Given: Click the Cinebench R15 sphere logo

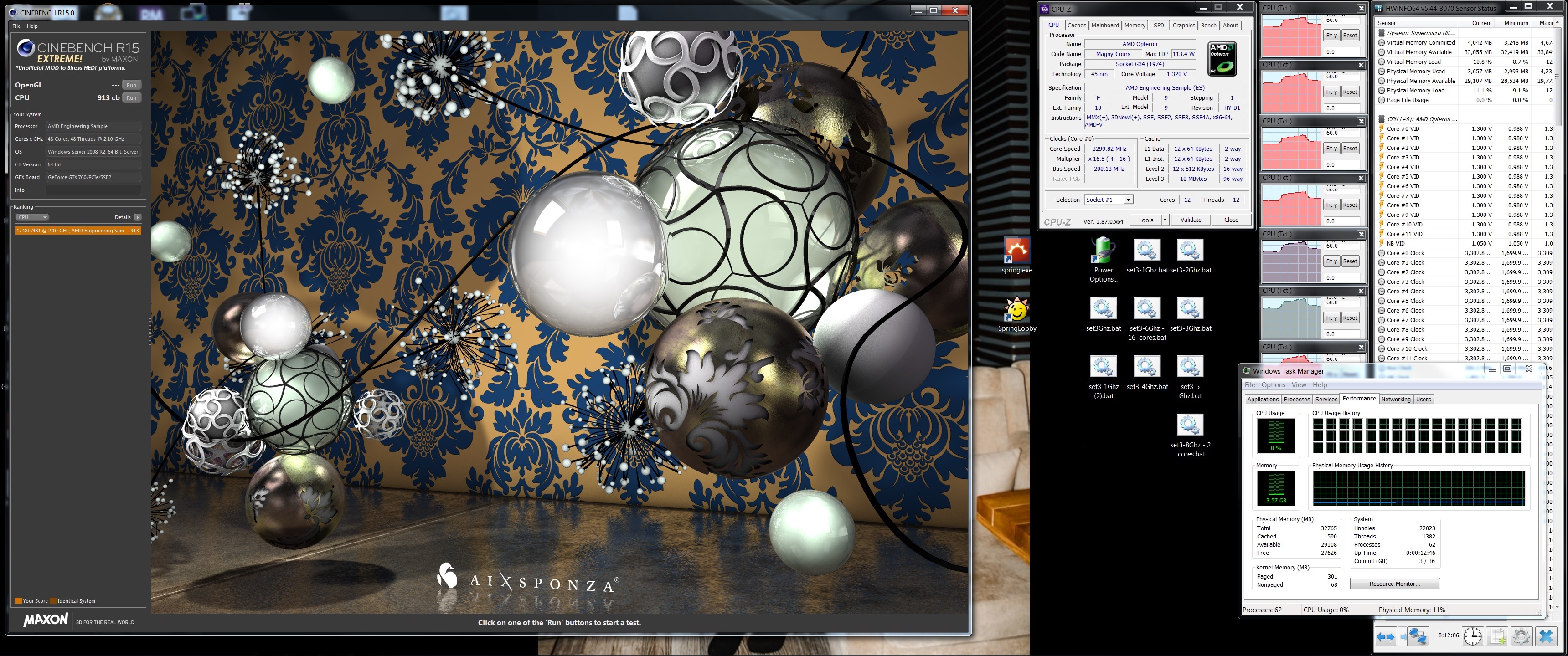Looking at the screenshot, I should tap(26, 47).
